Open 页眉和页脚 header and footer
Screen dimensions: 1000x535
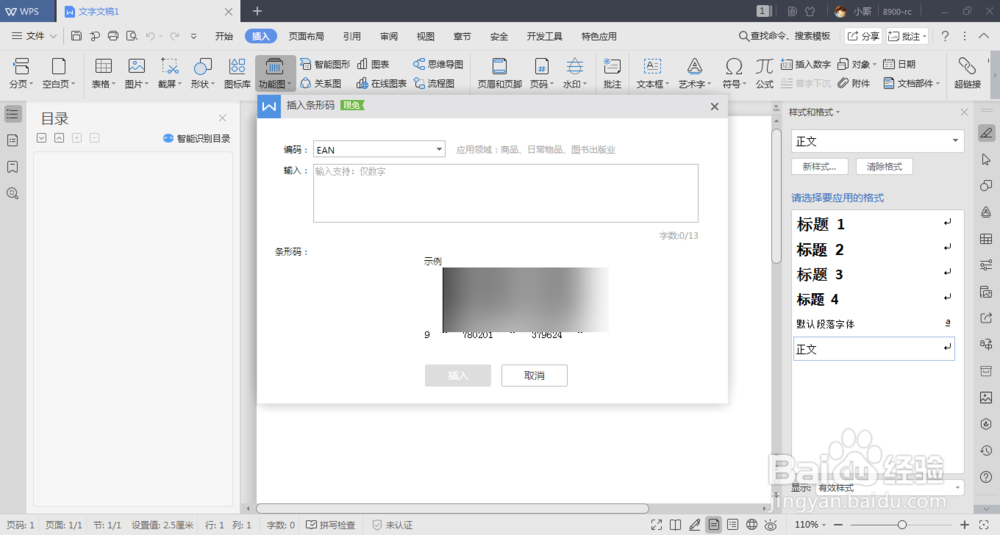[499, 73]
